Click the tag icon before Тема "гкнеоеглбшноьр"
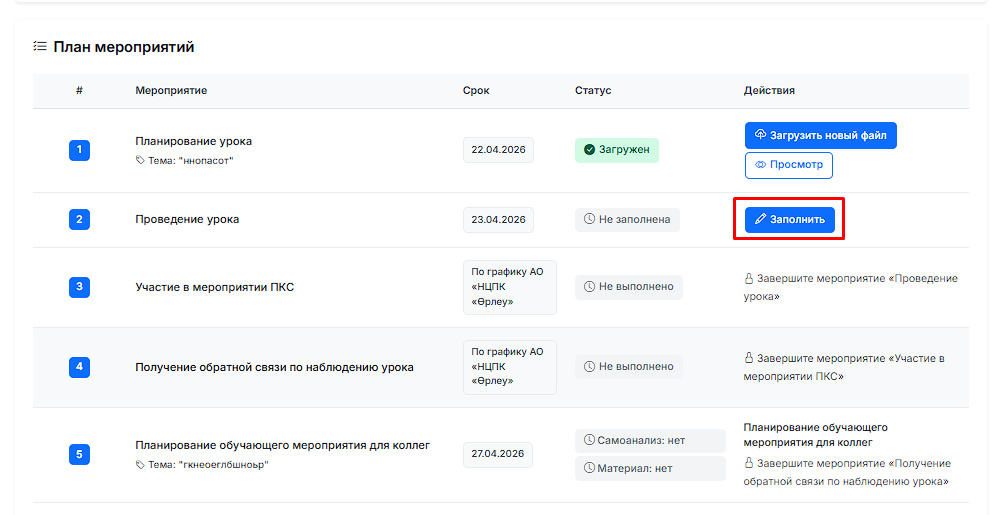 (140, 464)
